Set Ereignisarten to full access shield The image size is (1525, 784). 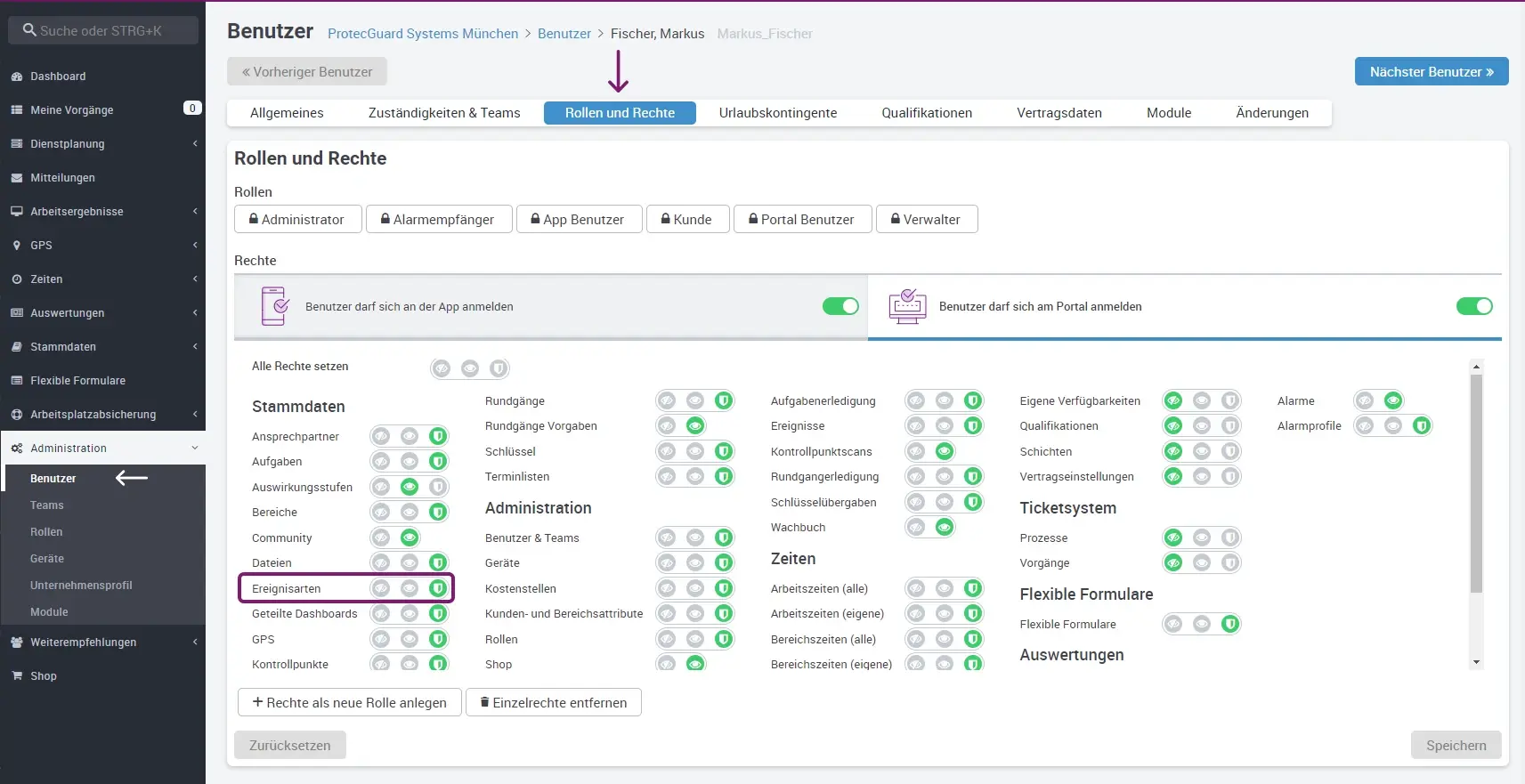[x=437, y=588]
